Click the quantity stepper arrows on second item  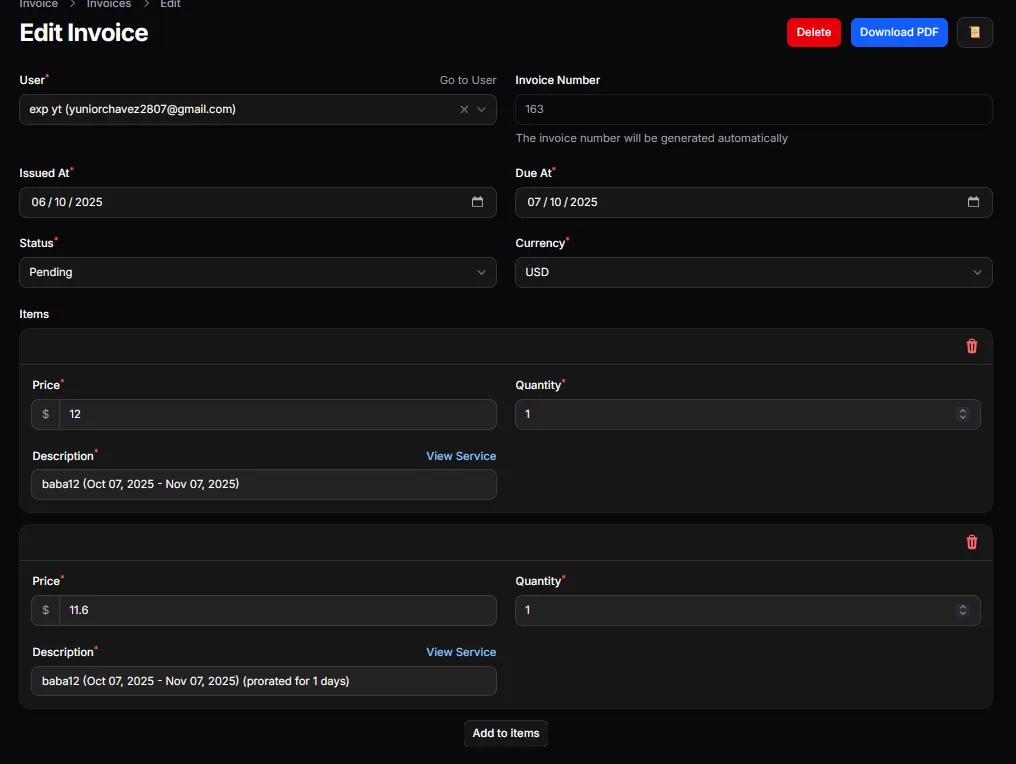tap(962, 610)
